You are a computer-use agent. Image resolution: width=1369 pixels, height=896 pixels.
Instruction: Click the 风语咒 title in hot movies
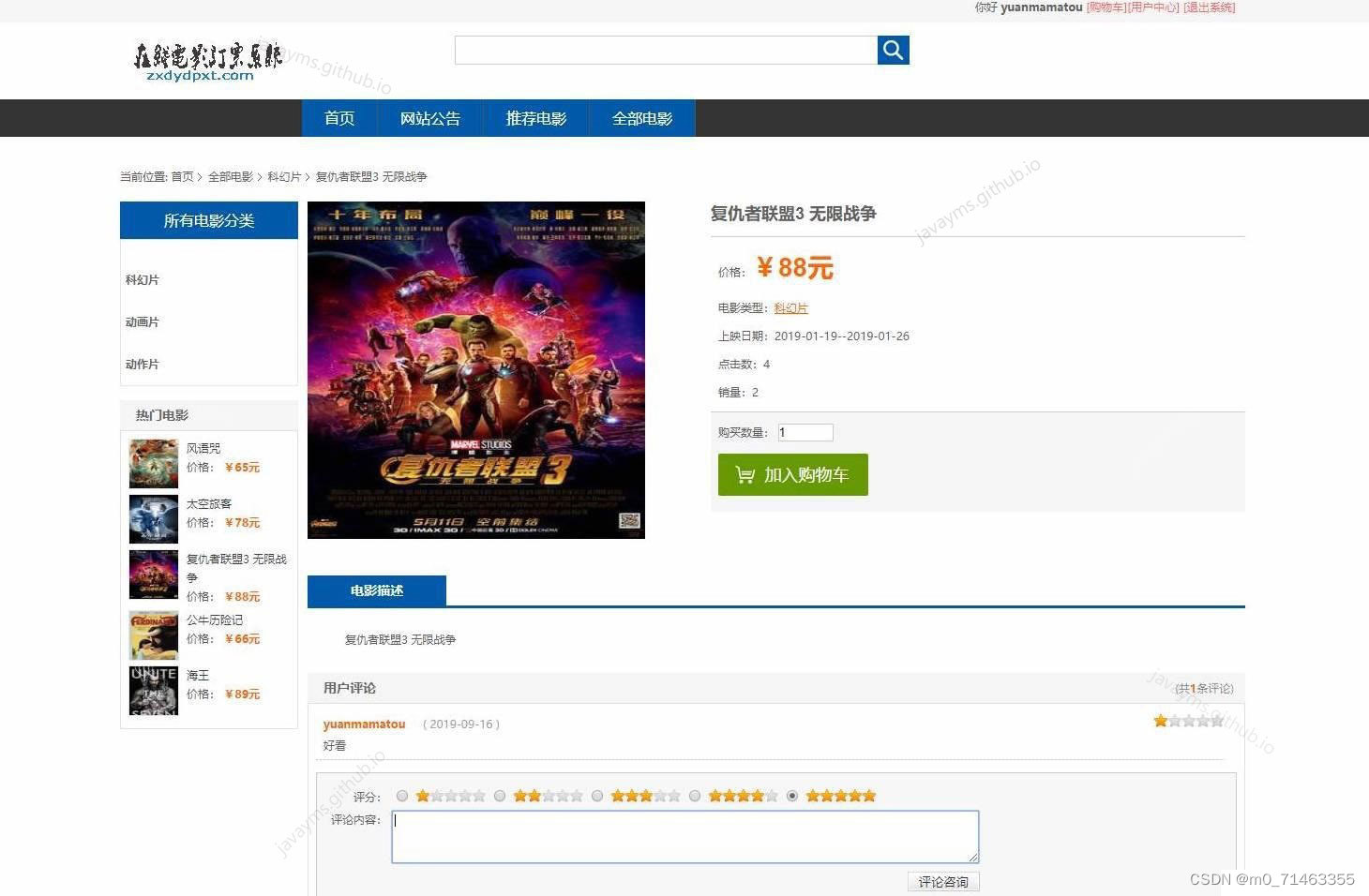203,448
